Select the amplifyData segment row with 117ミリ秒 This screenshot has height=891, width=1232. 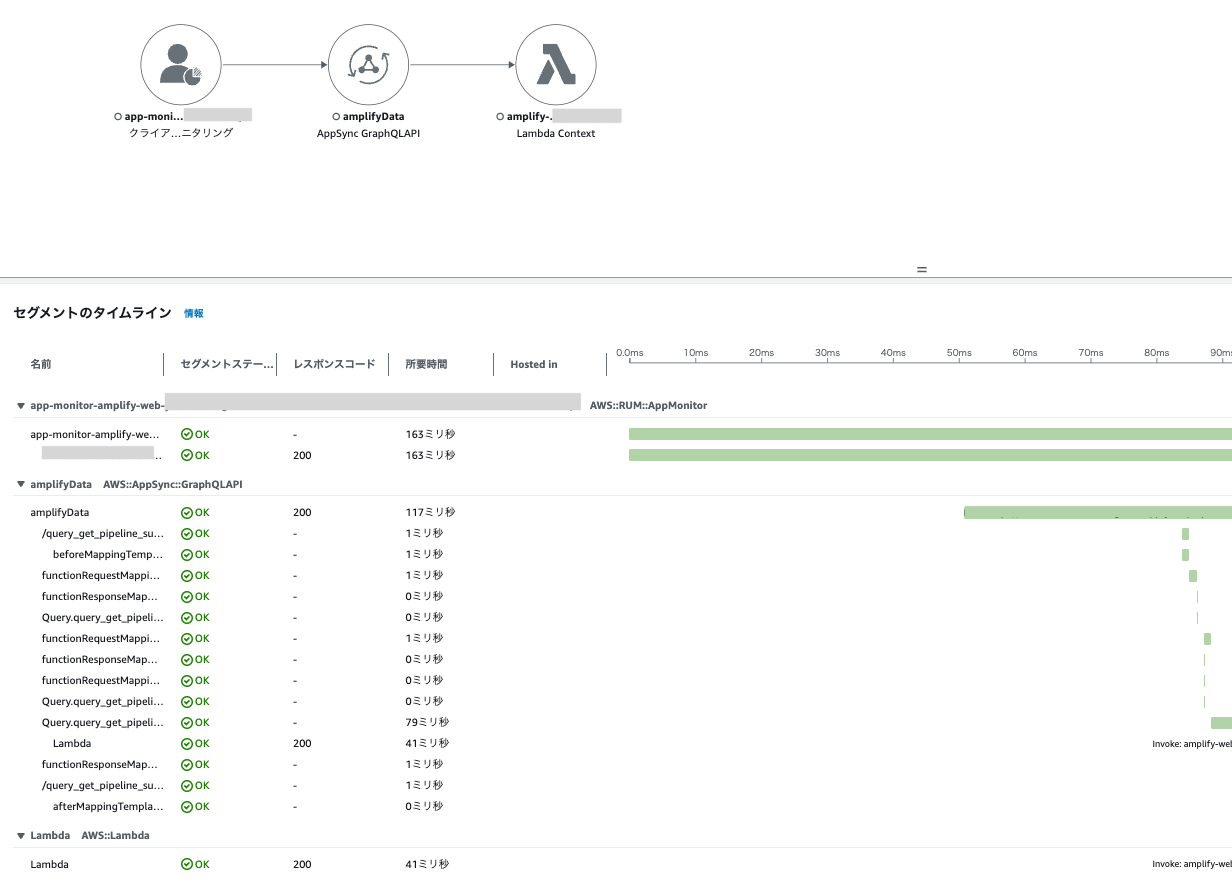[60, 512]
